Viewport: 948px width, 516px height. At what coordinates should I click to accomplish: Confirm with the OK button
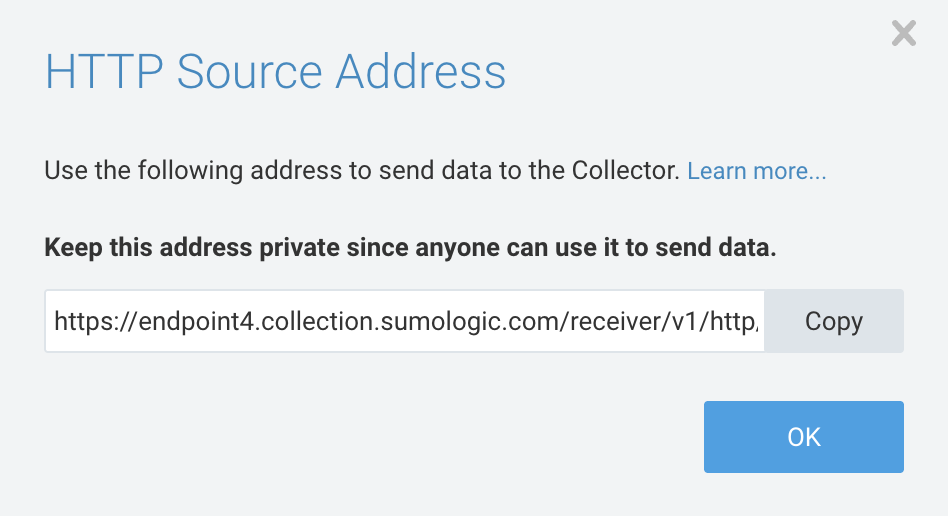pos(803,437)
